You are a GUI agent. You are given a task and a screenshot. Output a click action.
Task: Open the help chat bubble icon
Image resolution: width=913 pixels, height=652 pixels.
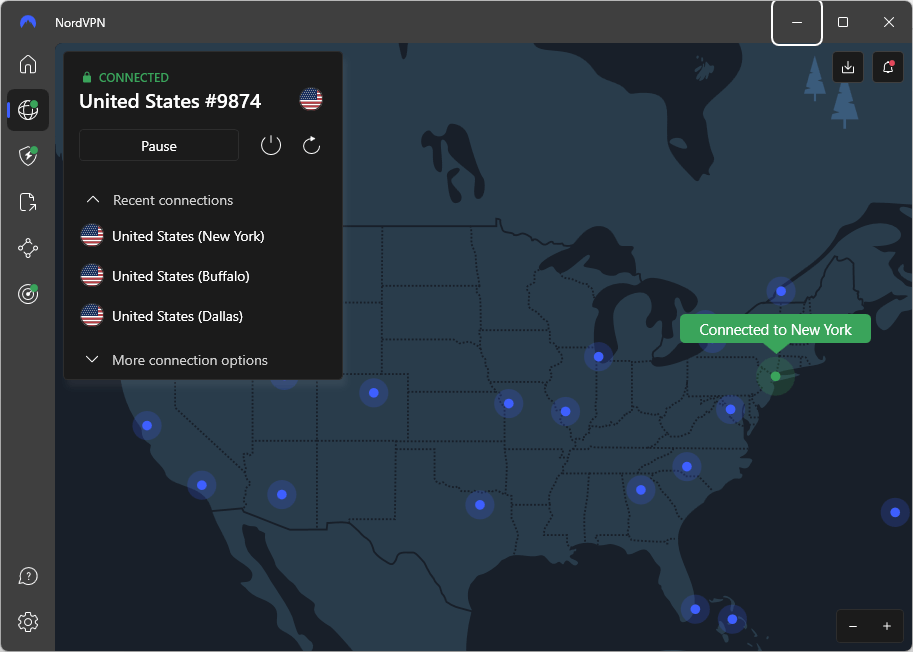pos(28,576)
